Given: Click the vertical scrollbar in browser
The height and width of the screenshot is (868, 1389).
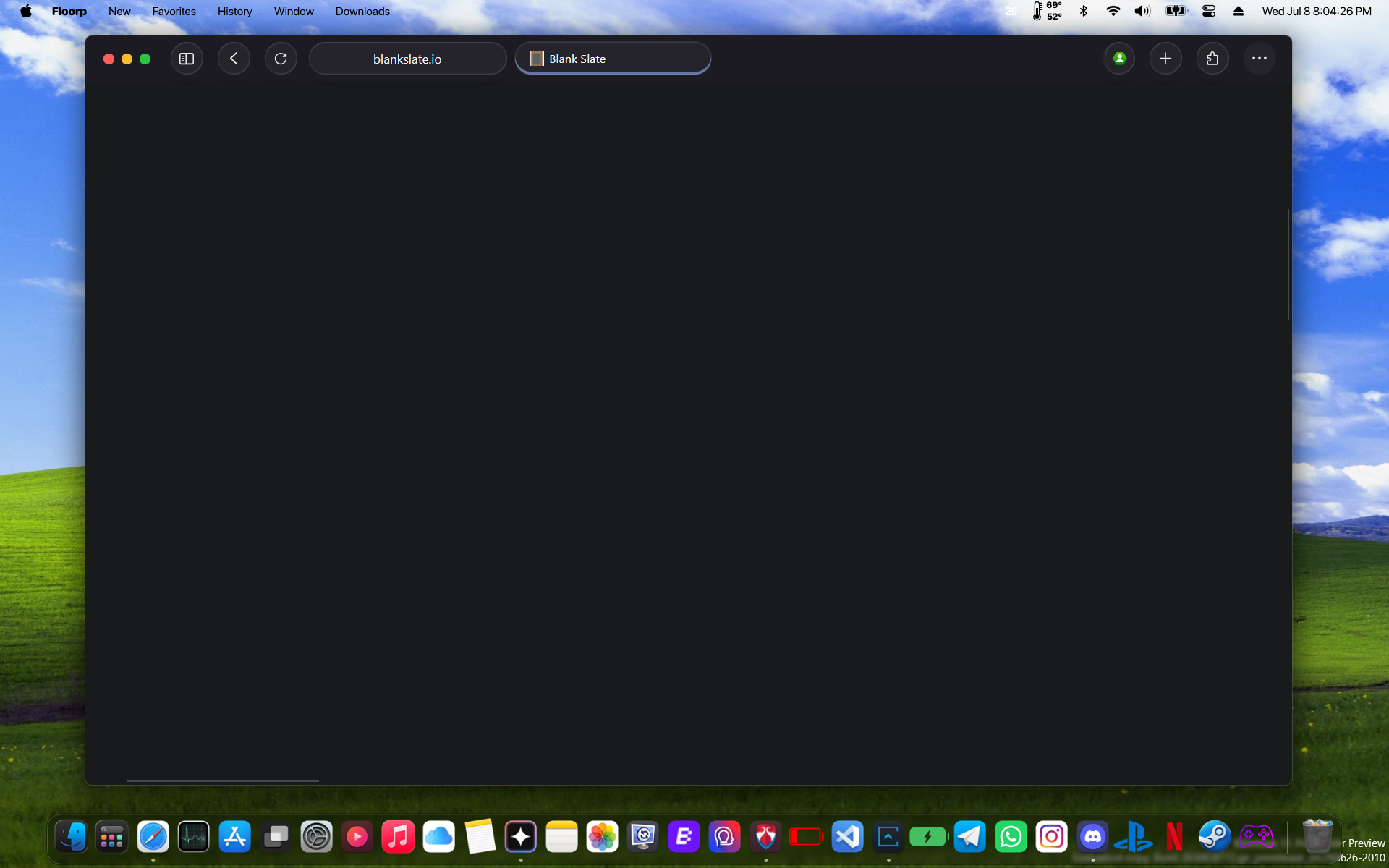Looking at the screenshot, I should click(1288, 264).
